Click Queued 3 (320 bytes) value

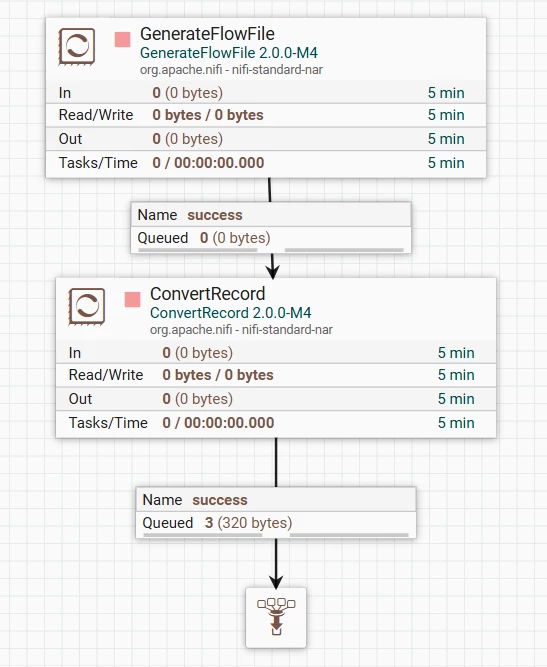248,522
